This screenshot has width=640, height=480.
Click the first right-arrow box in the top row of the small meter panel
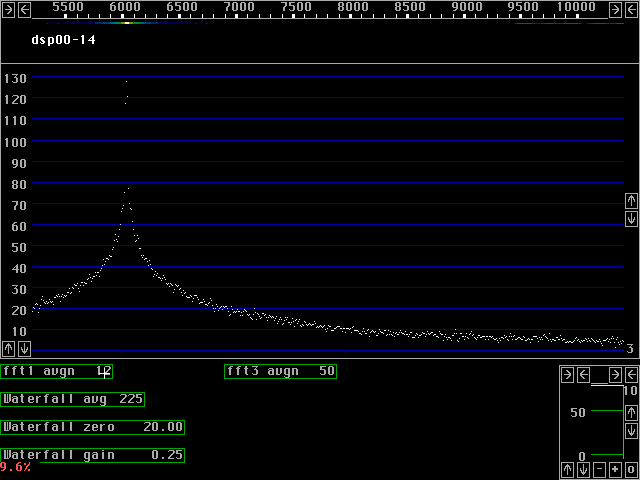567,374
